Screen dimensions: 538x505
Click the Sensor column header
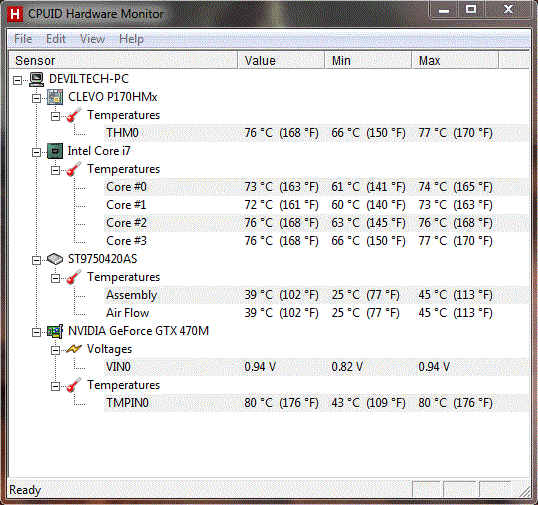coord(123,61)
